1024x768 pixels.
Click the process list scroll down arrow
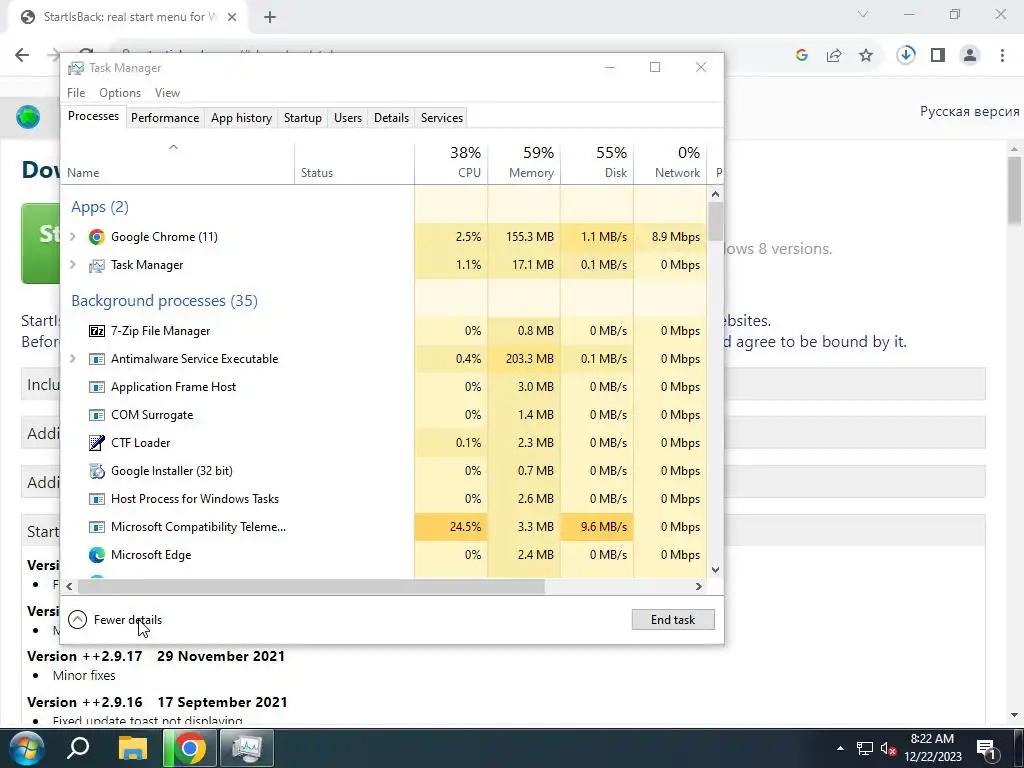tap(716, 569)
